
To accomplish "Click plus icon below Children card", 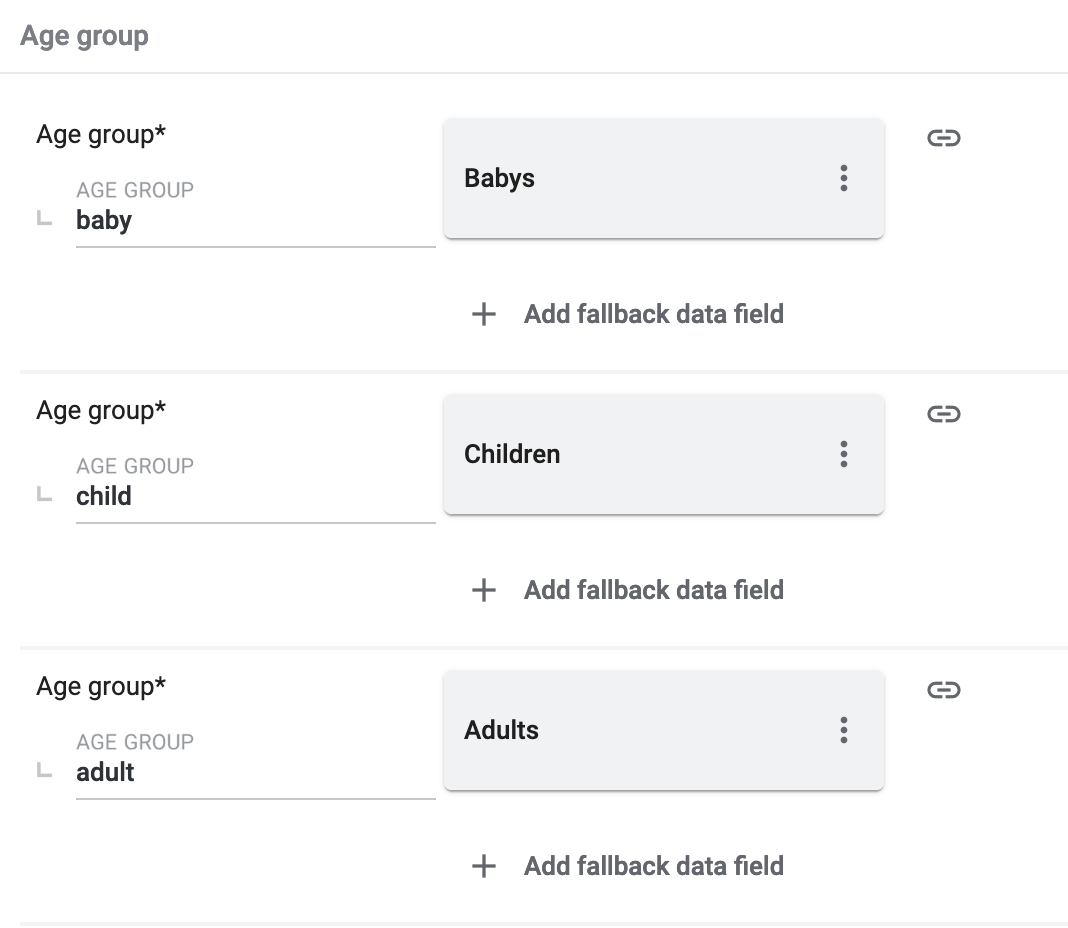I will point(484,590).
